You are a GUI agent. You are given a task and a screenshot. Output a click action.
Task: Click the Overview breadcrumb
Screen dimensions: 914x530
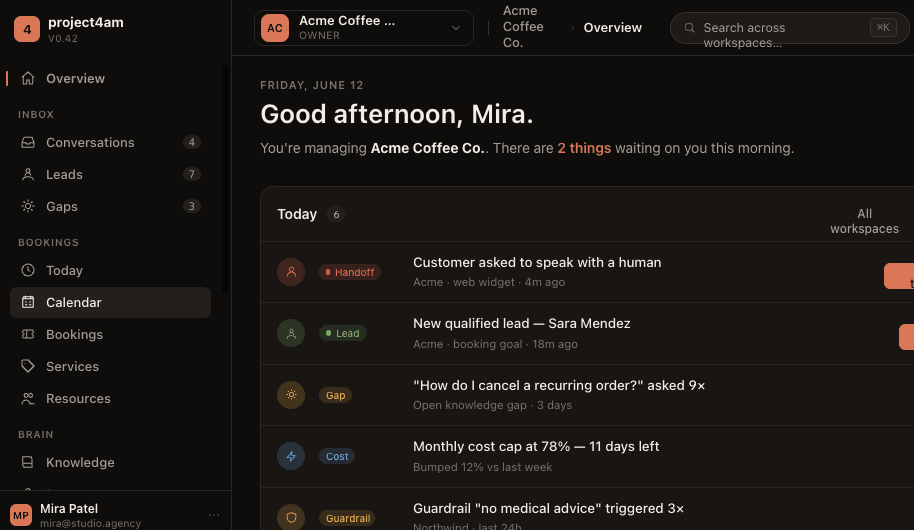click(613, 27)
